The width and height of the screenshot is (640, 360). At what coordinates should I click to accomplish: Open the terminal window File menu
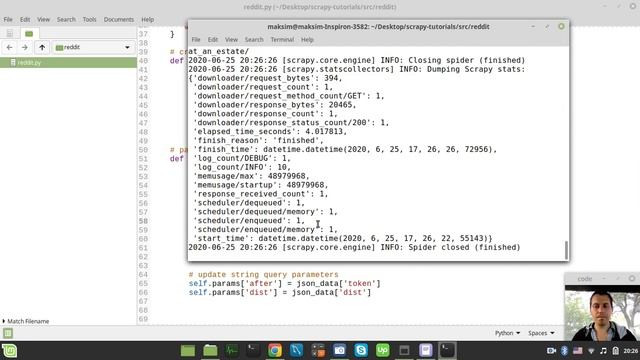[x=196, y=40]
